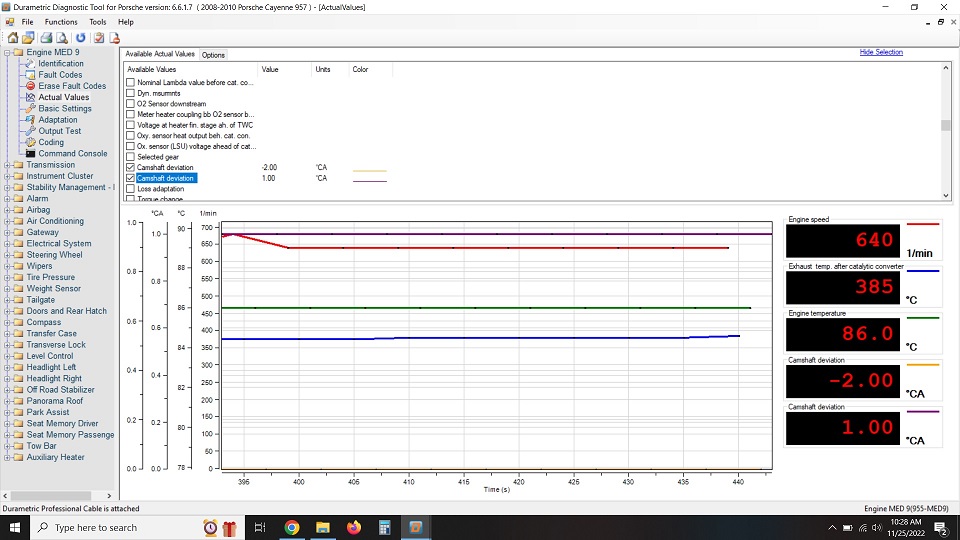Click the purple Camshaft deviation color line
The image size is (960, 540).
point(369,181)
